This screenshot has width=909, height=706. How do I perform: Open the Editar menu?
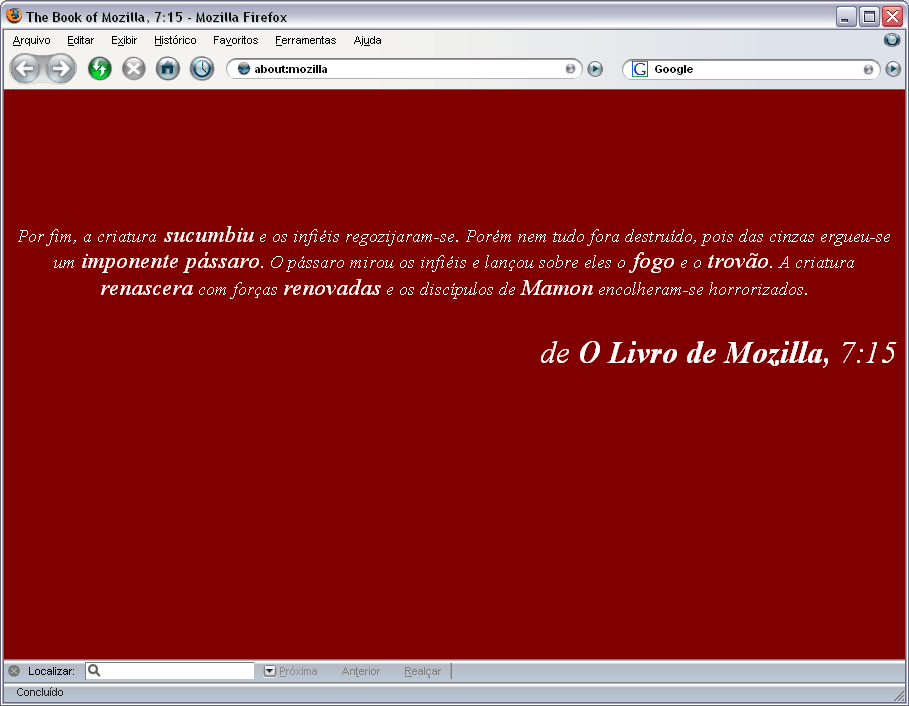81,40
